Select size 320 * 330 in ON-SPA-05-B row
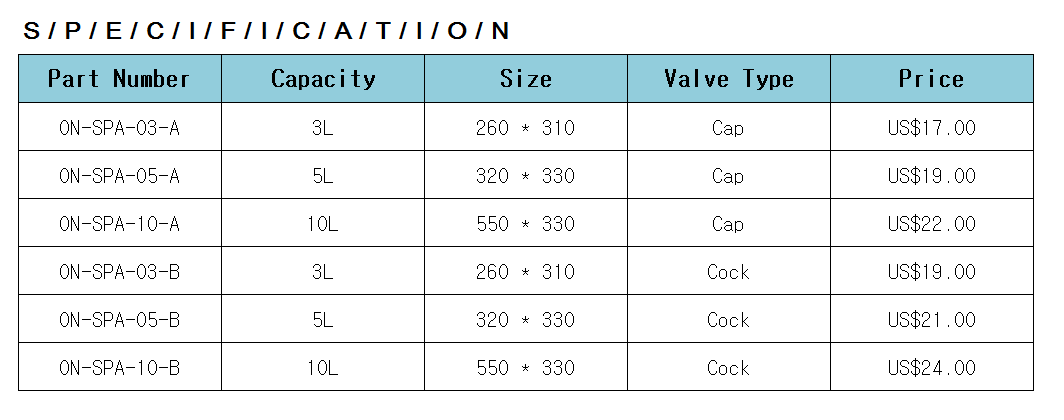This screenshot has height=420, width=1064. (x=526, y=320)
